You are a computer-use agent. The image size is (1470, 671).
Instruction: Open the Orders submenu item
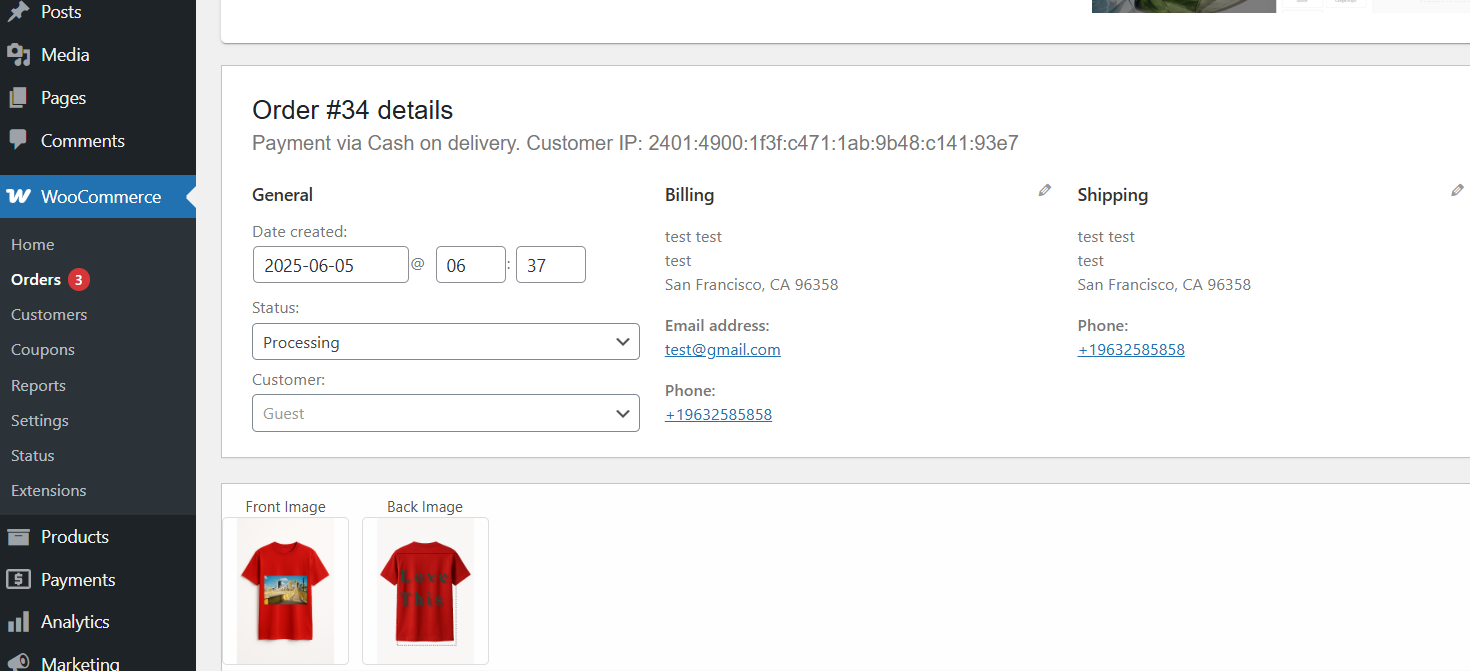coord(36,280)
